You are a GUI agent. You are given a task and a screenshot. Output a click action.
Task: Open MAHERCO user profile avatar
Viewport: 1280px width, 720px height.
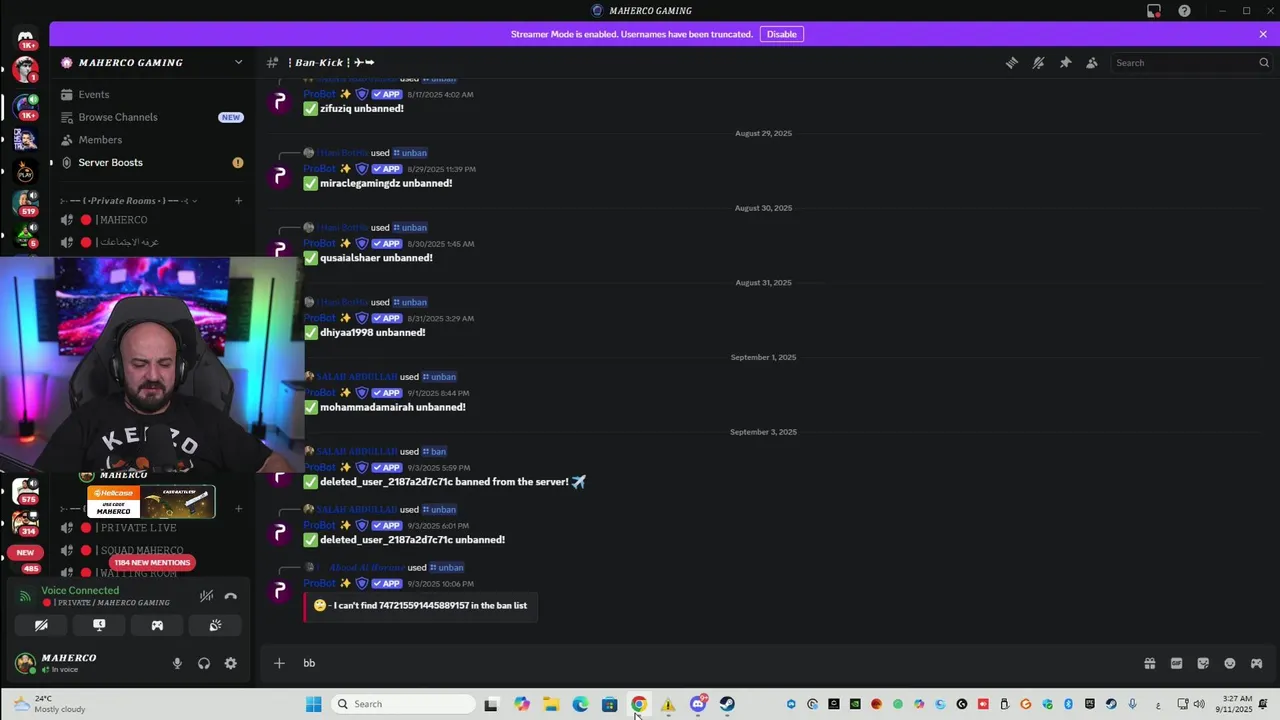25,663
